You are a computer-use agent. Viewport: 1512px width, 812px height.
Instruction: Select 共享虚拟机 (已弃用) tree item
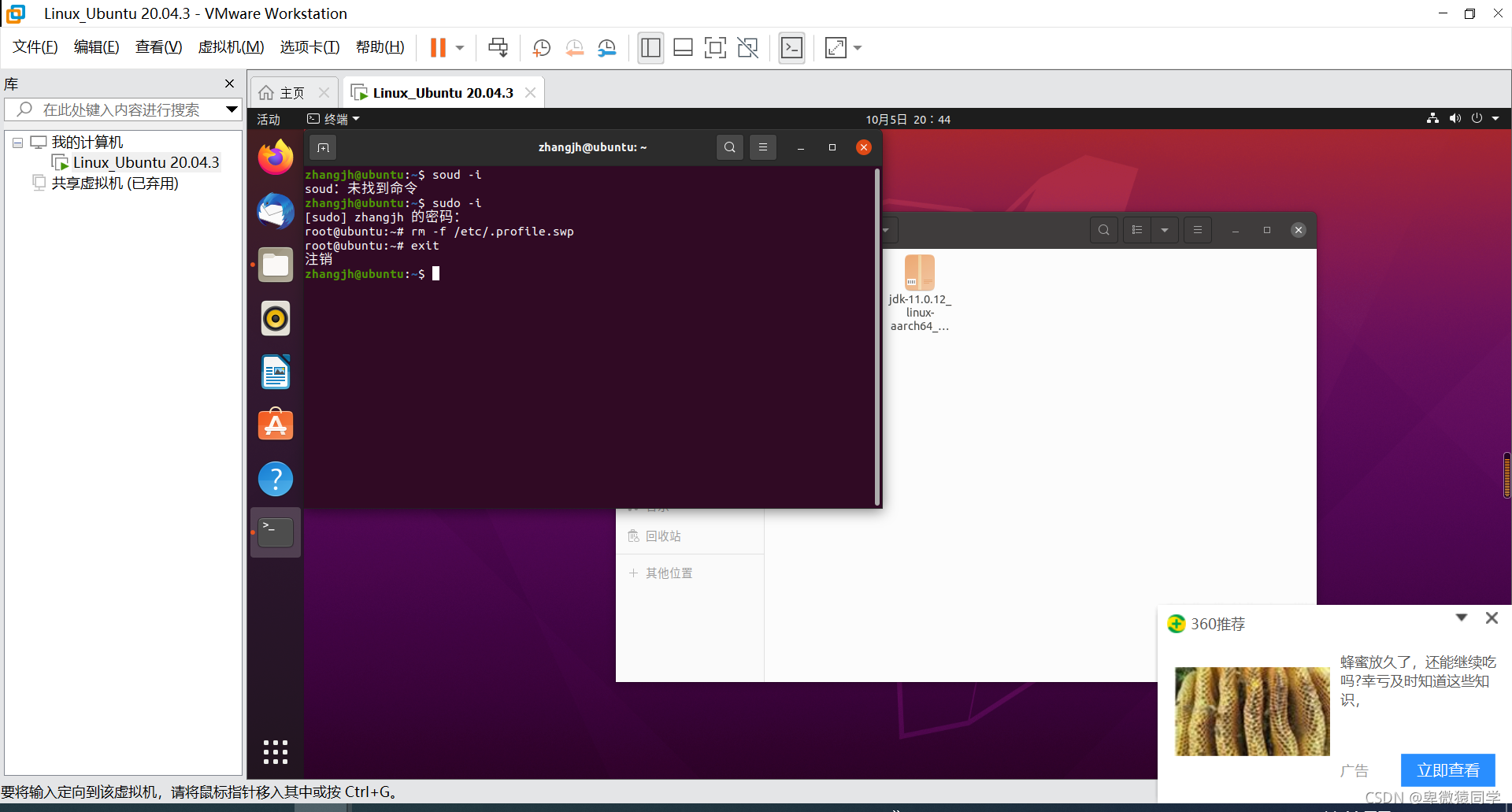[114, 184]
